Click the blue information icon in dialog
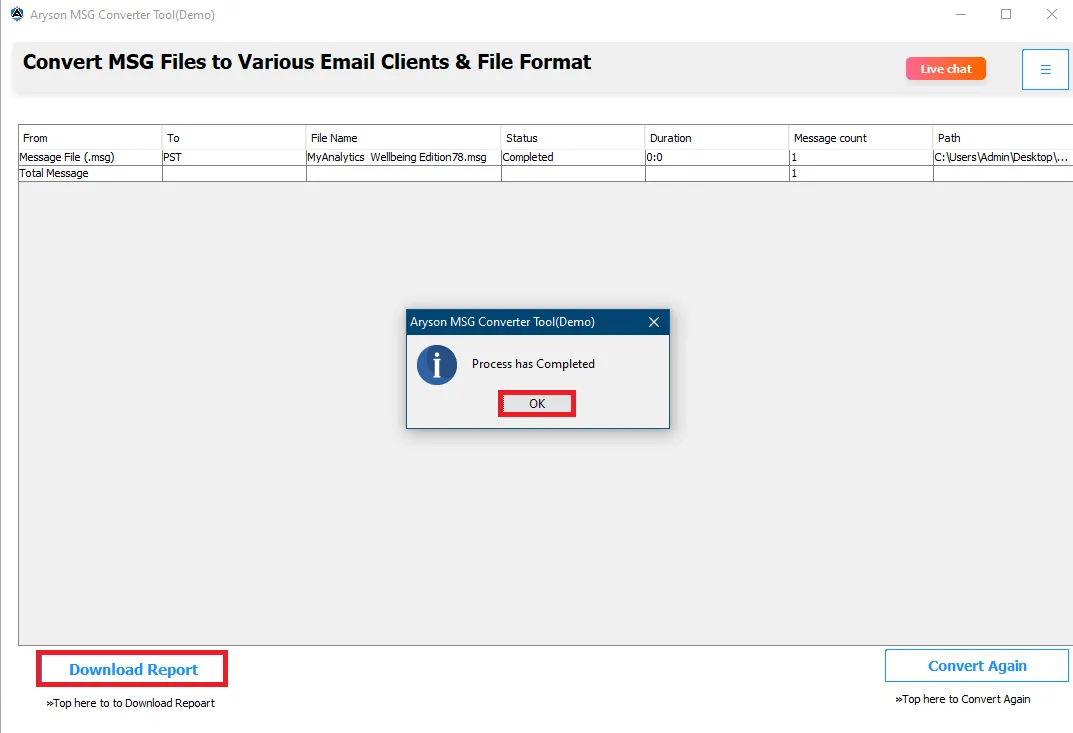 point(437,365)
